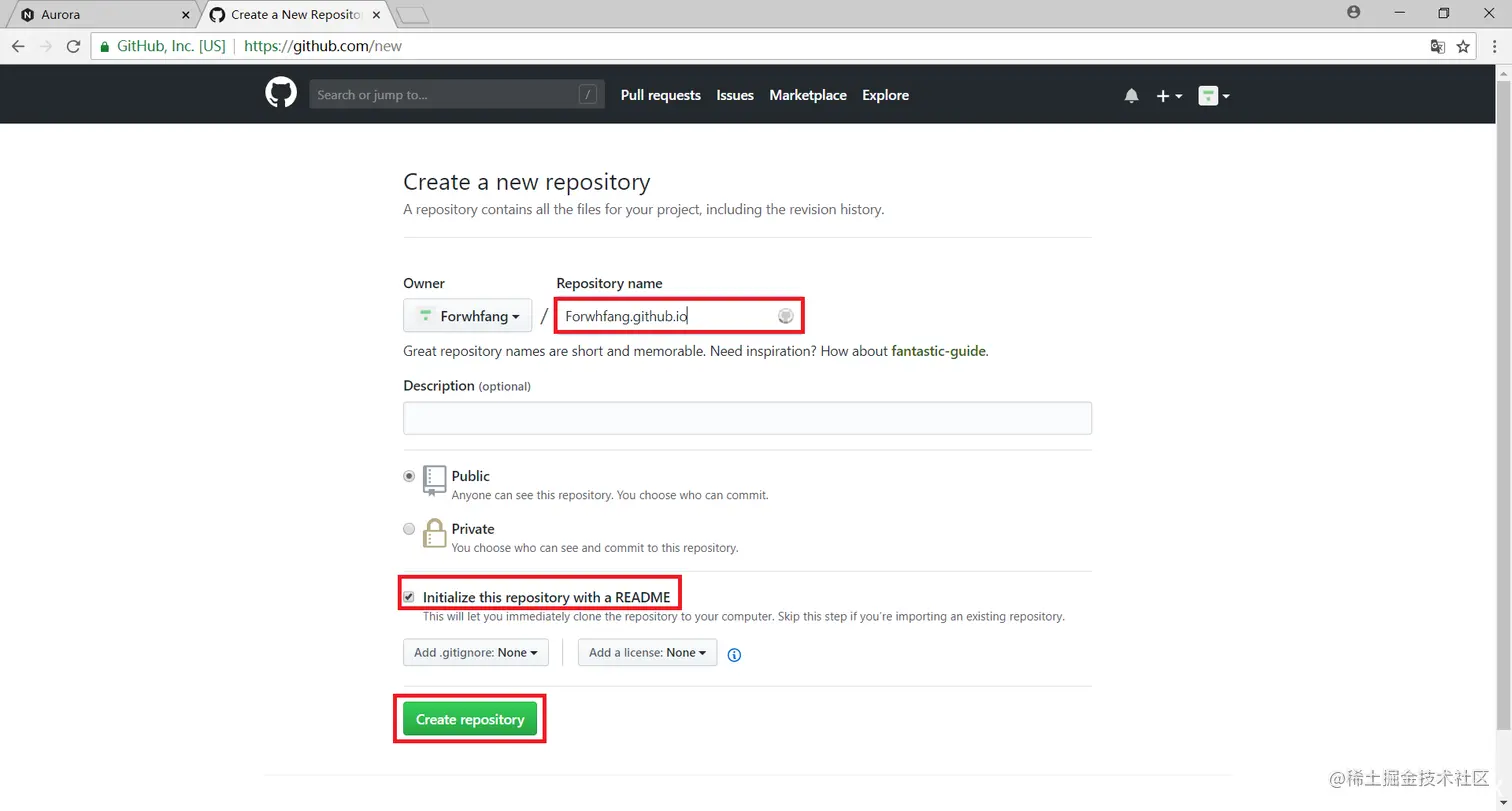Screen dimensions: 1512x811
Task: Select the Private radio button
Action: (x=409, y=529)
